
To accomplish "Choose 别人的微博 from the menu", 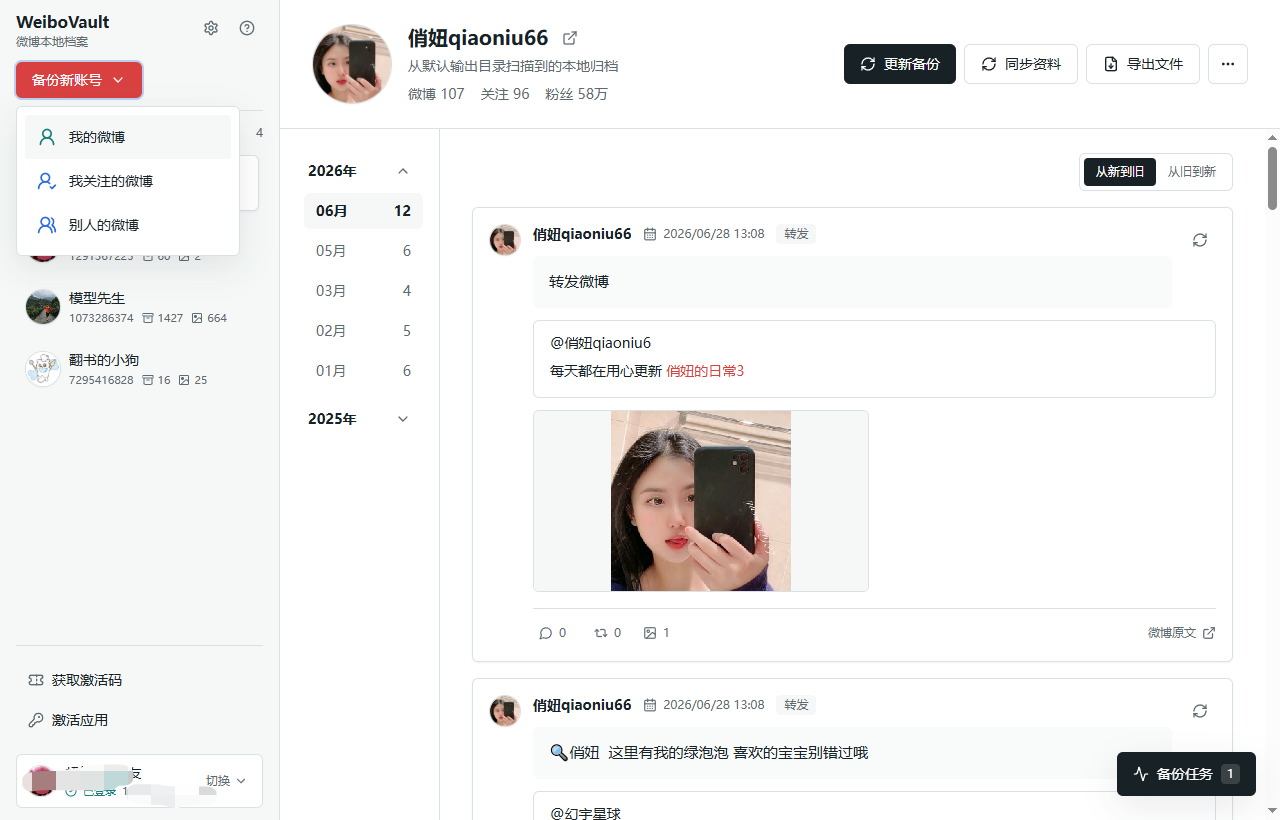I will [x=128, y=225].
